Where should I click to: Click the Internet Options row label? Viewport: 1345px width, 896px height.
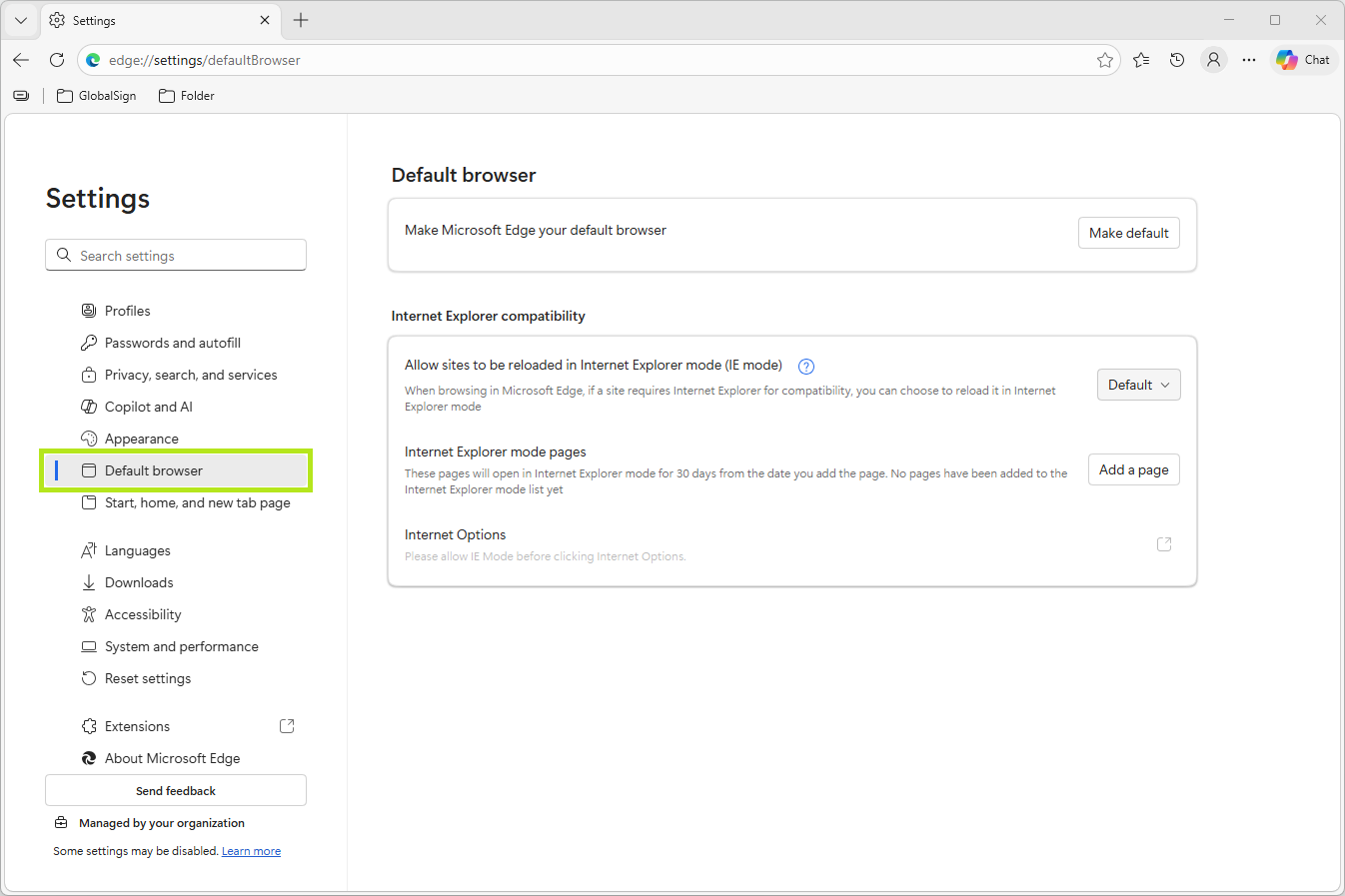[456, 534]
